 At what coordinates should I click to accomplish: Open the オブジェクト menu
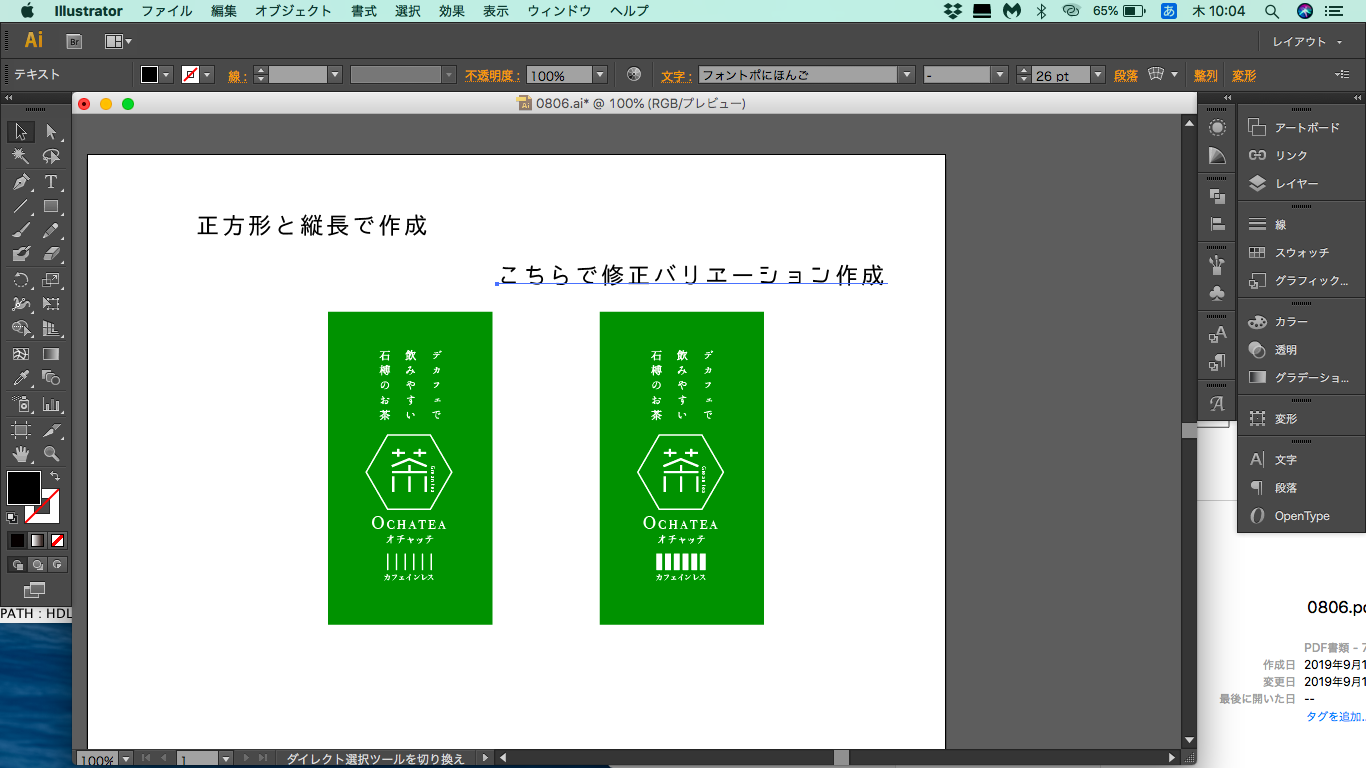tap(293, 11)
